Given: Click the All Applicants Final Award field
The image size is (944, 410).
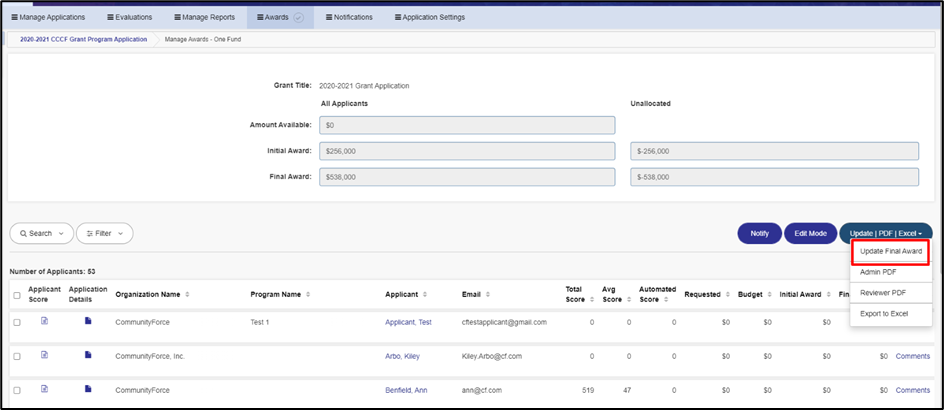Looking at the screenshot, I should 467,177.
